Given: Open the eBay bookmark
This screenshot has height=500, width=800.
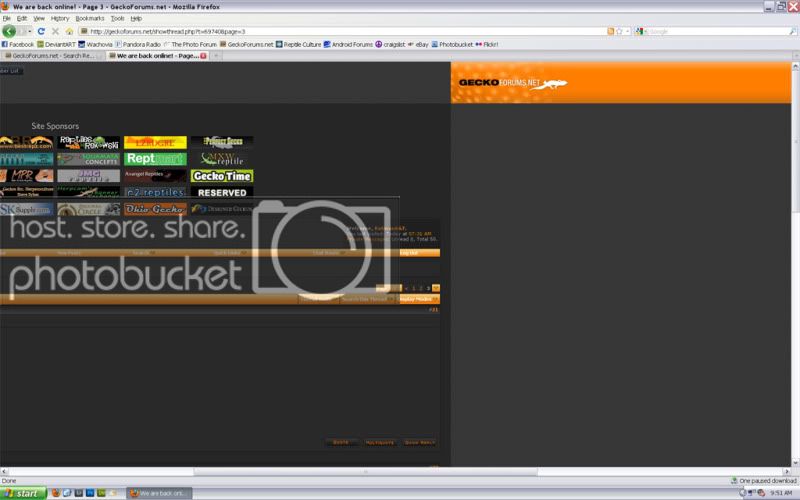Looking at the screenshot, I should (418, 44).
